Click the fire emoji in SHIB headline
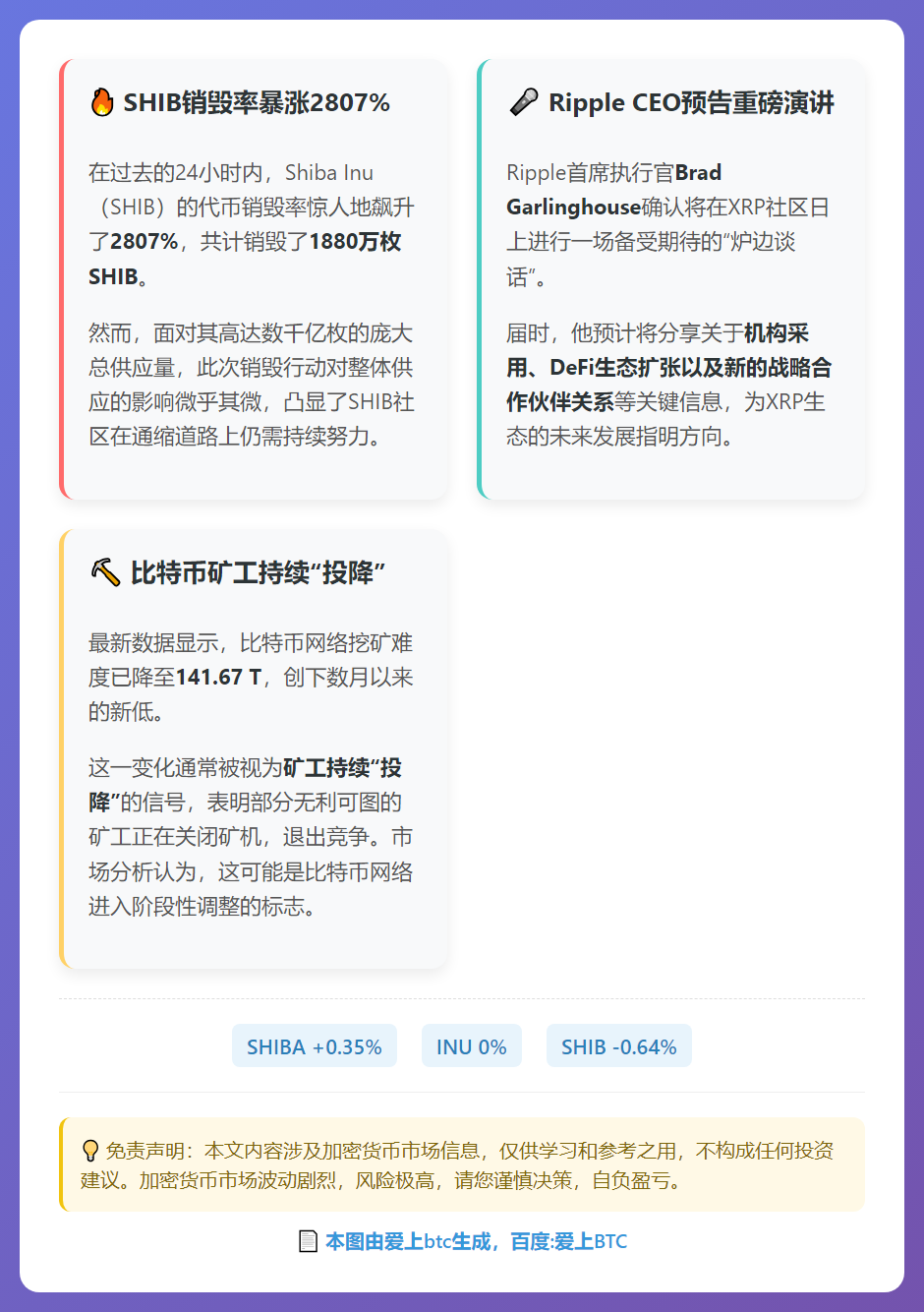The height and width of the screenshot is (1312, 924). click(102, 102)
